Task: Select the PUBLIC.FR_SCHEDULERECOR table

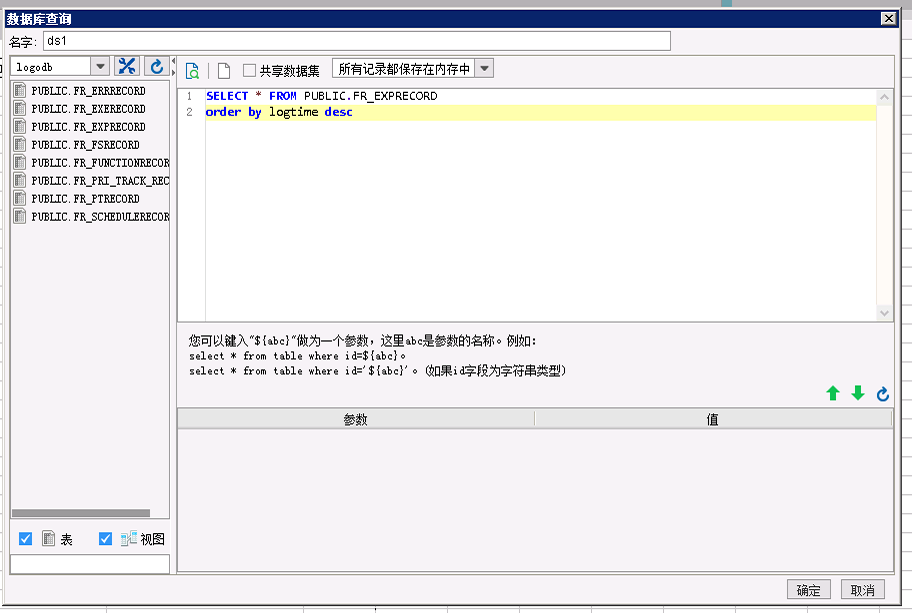Action: (x=101, y=217)
